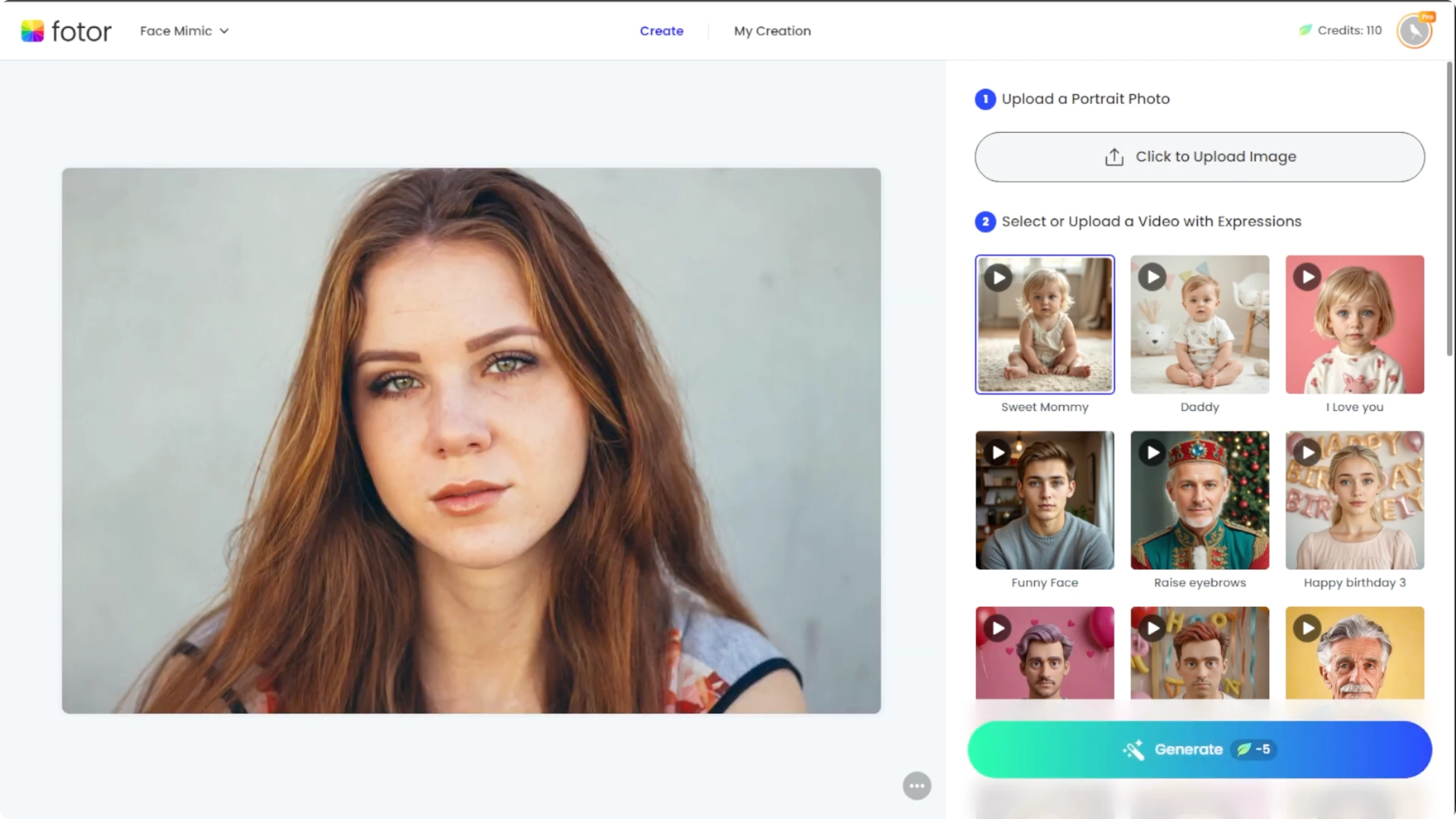Click the Upload a Portrait Photo heading
The image size is (1456, 819).
click(1085, 99)
